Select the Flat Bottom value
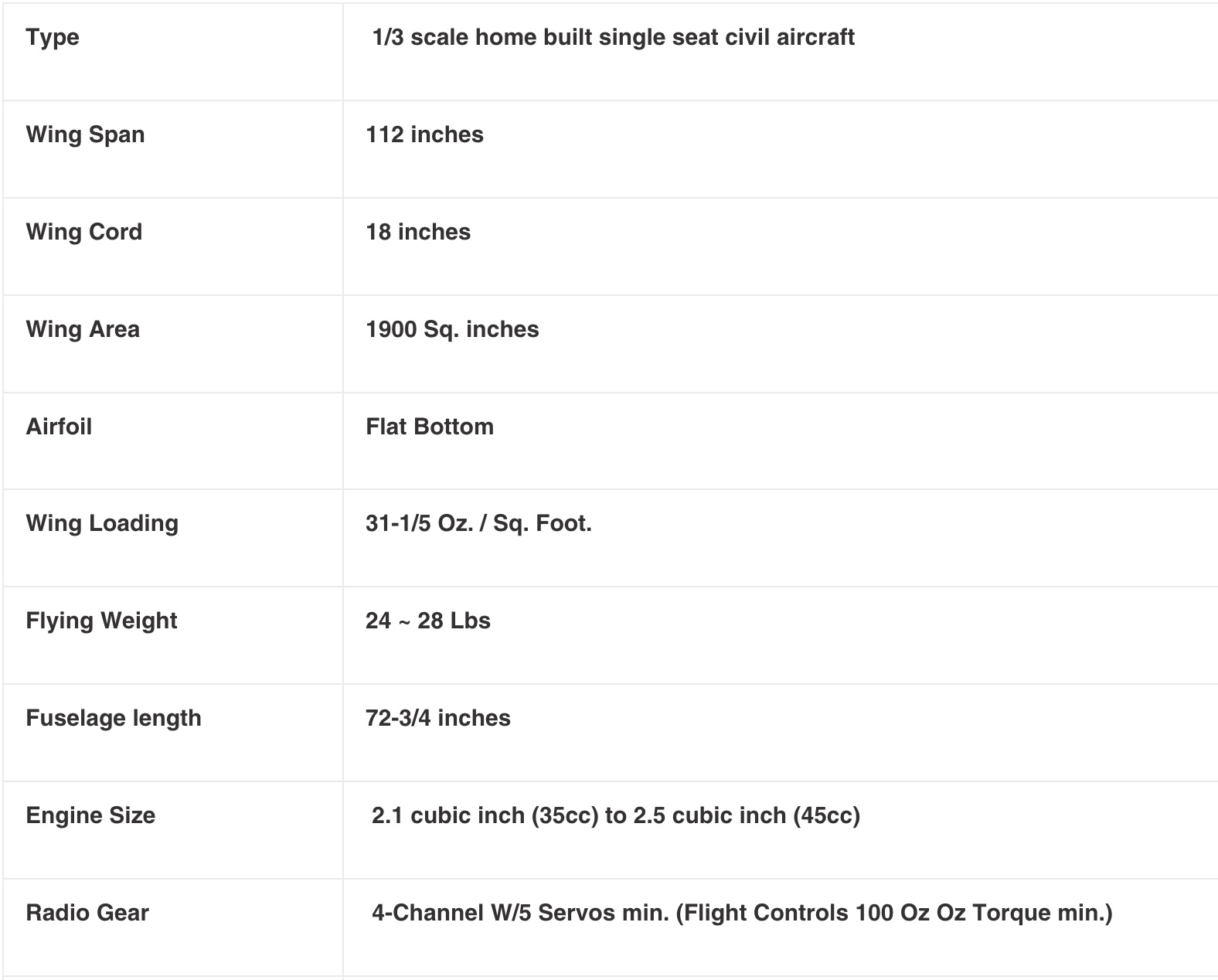Screen dimensions: 1218x980 point(430,427)
